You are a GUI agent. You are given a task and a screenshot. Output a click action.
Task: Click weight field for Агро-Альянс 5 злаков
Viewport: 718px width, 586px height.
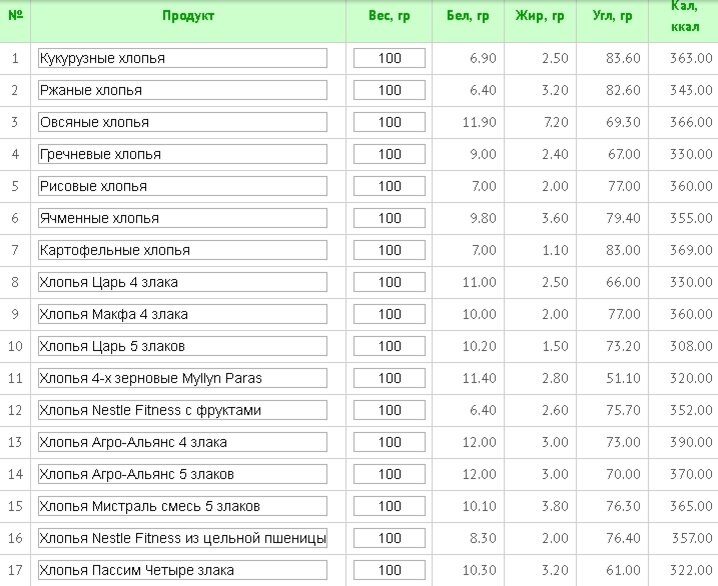pyautogui.click(x=389, y=474)
